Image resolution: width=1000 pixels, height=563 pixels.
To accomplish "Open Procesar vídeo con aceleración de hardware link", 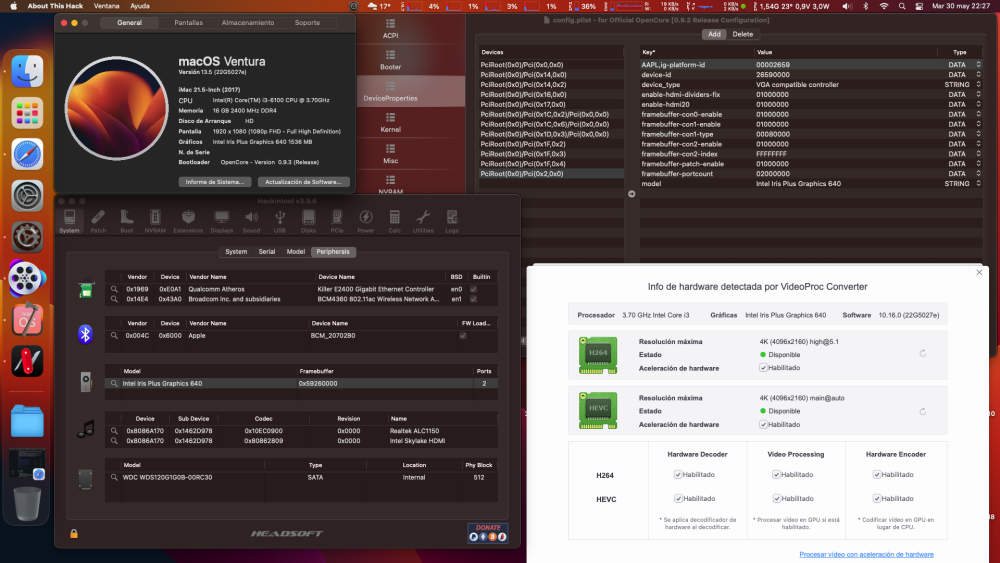I will [866, 555].
